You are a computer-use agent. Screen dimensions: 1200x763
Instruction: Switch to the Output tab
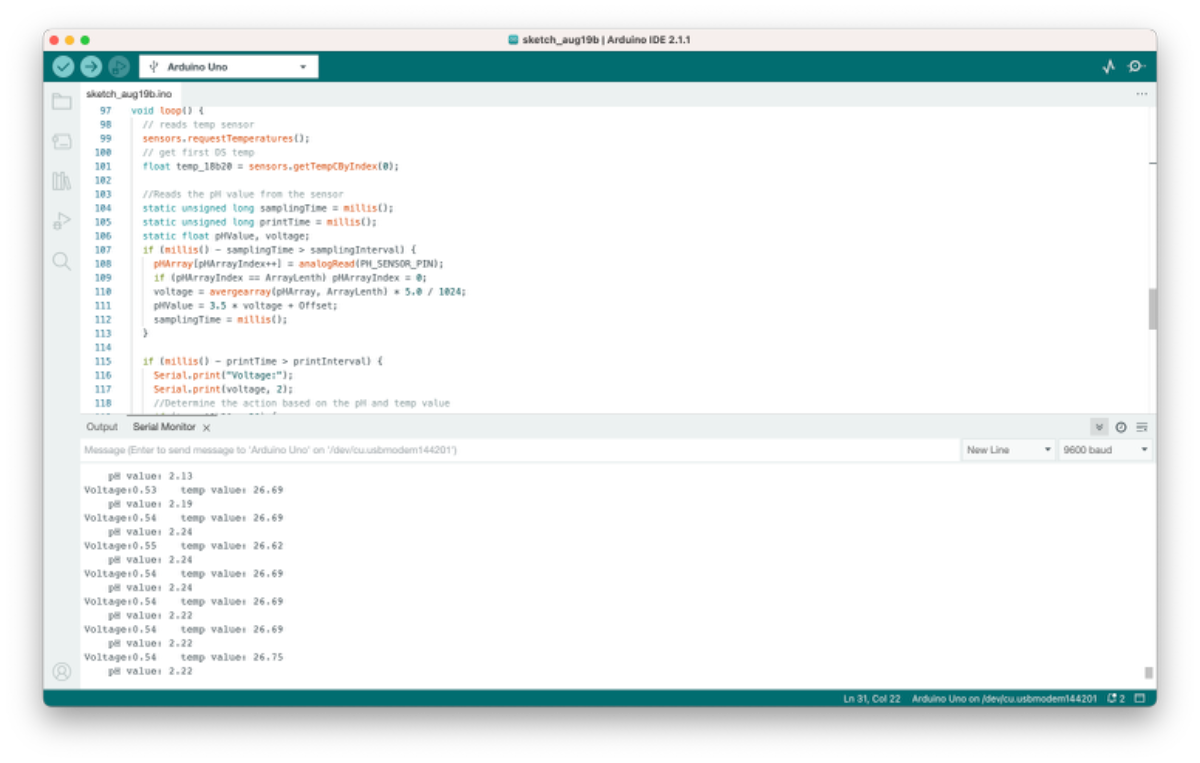[x=102, y=427]
